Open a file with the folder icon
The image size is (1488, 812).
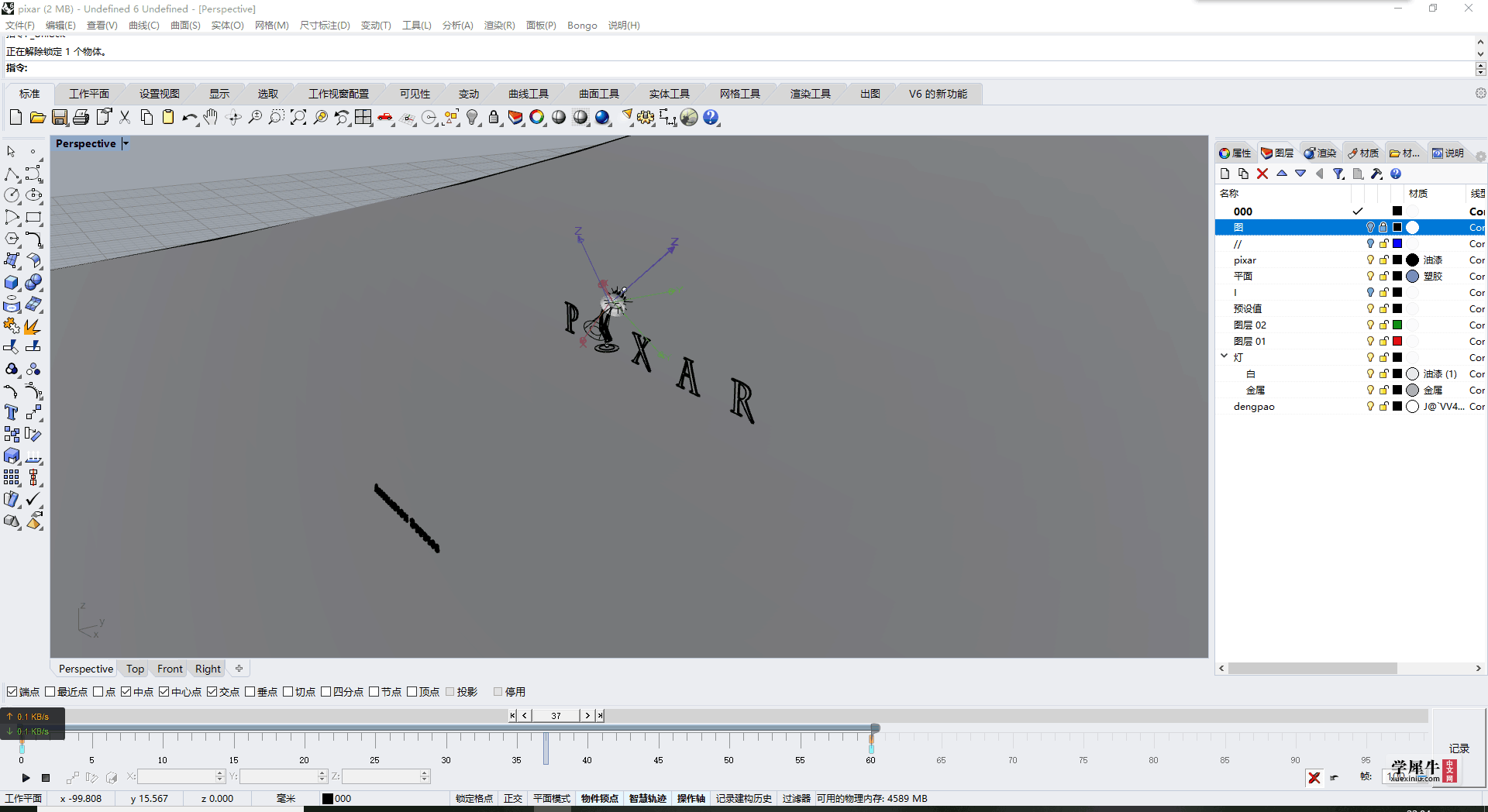tap(37, 117)
